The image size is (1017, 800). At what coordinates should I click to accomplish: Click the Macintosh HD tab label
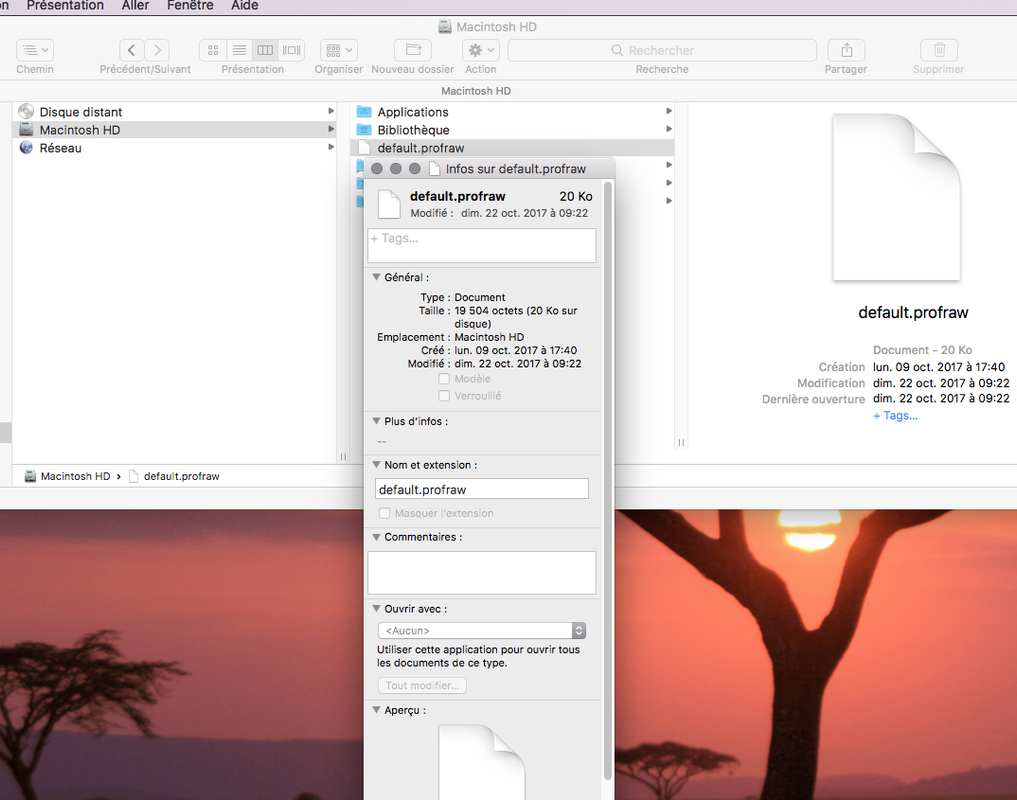pyautogui.click(x=476, y=91)
